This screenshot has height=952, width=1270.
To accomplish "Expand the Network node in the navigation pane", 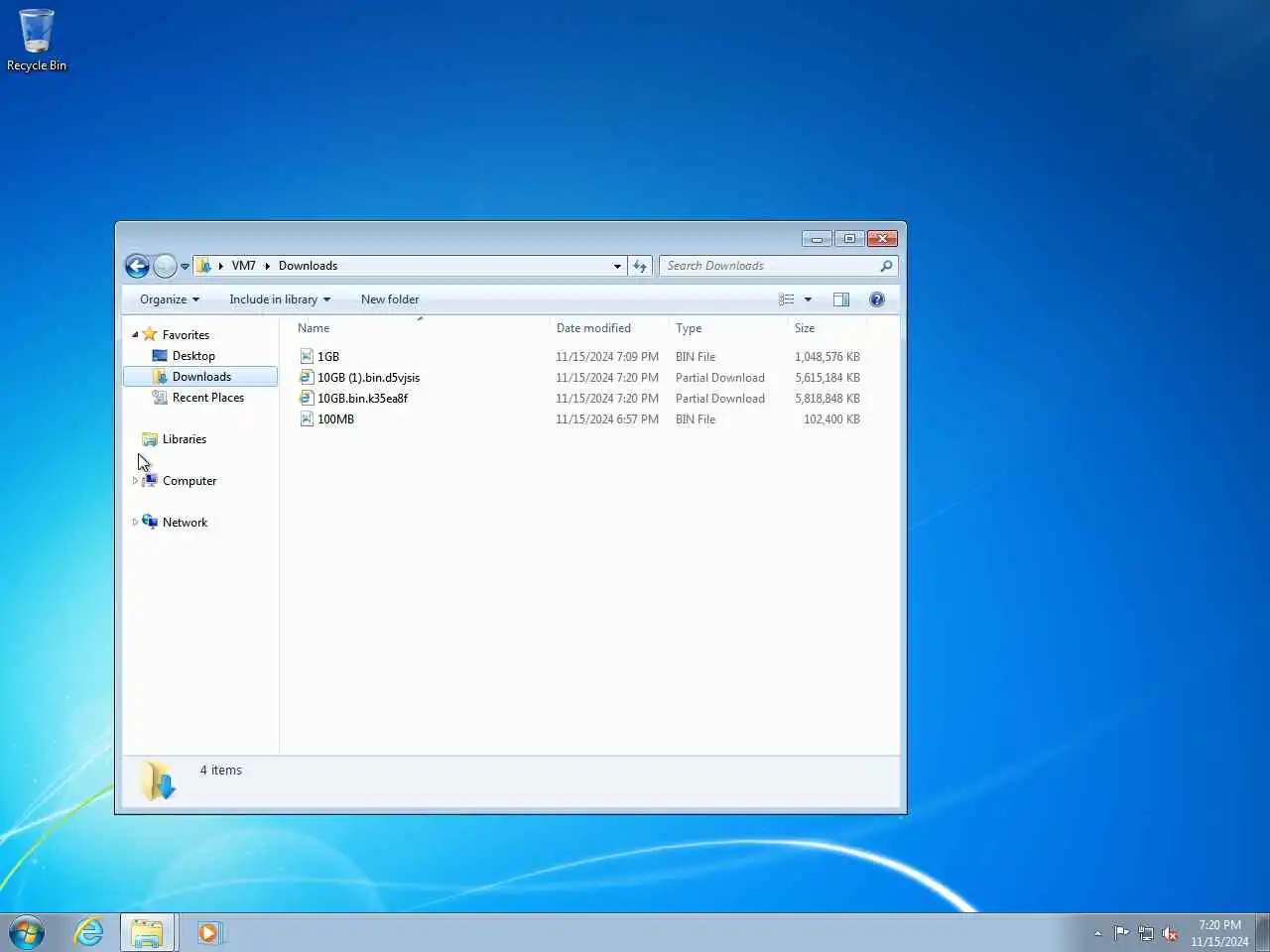I will (x=135, y=523).
